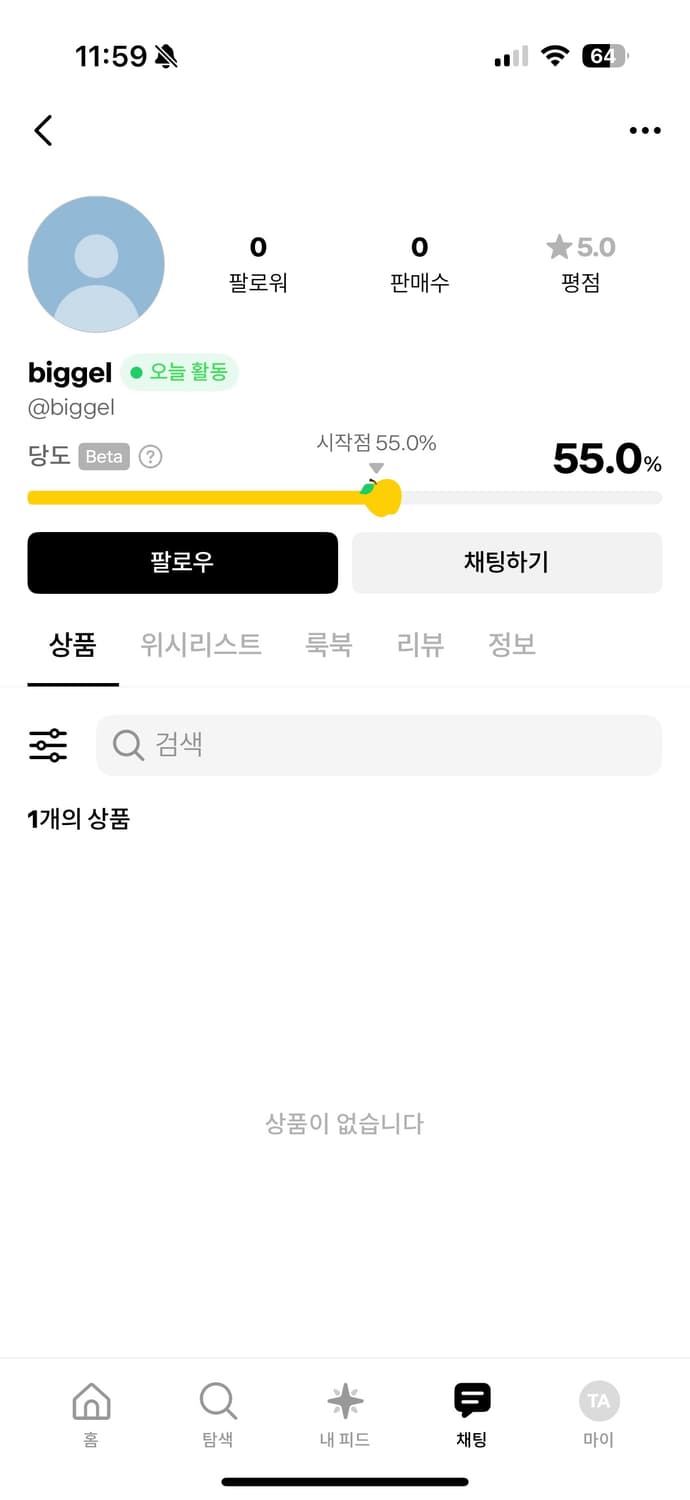The width and height of the screenshot is (690, 1500).
Task: Open the back navigation arrow
Action: click(x=43, y=130)
